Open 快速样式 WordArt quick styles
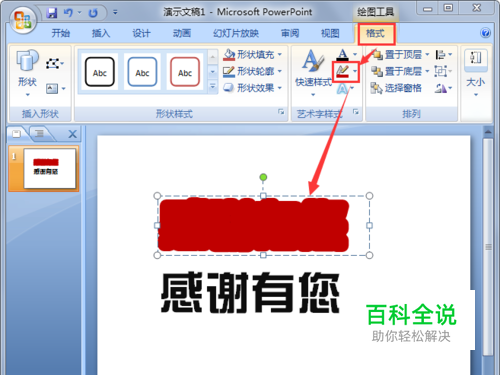500x375 pixels. (313, 73)
